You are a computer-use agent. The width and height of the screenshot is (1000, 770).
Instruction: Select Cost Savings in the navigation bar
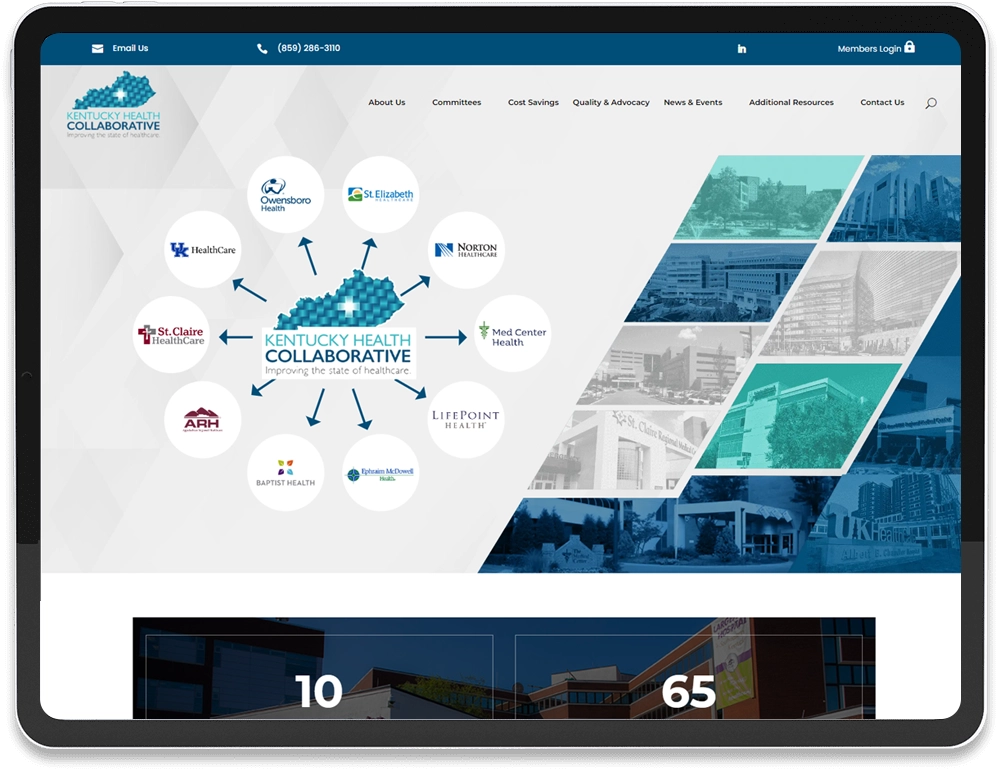click(533, 102)
